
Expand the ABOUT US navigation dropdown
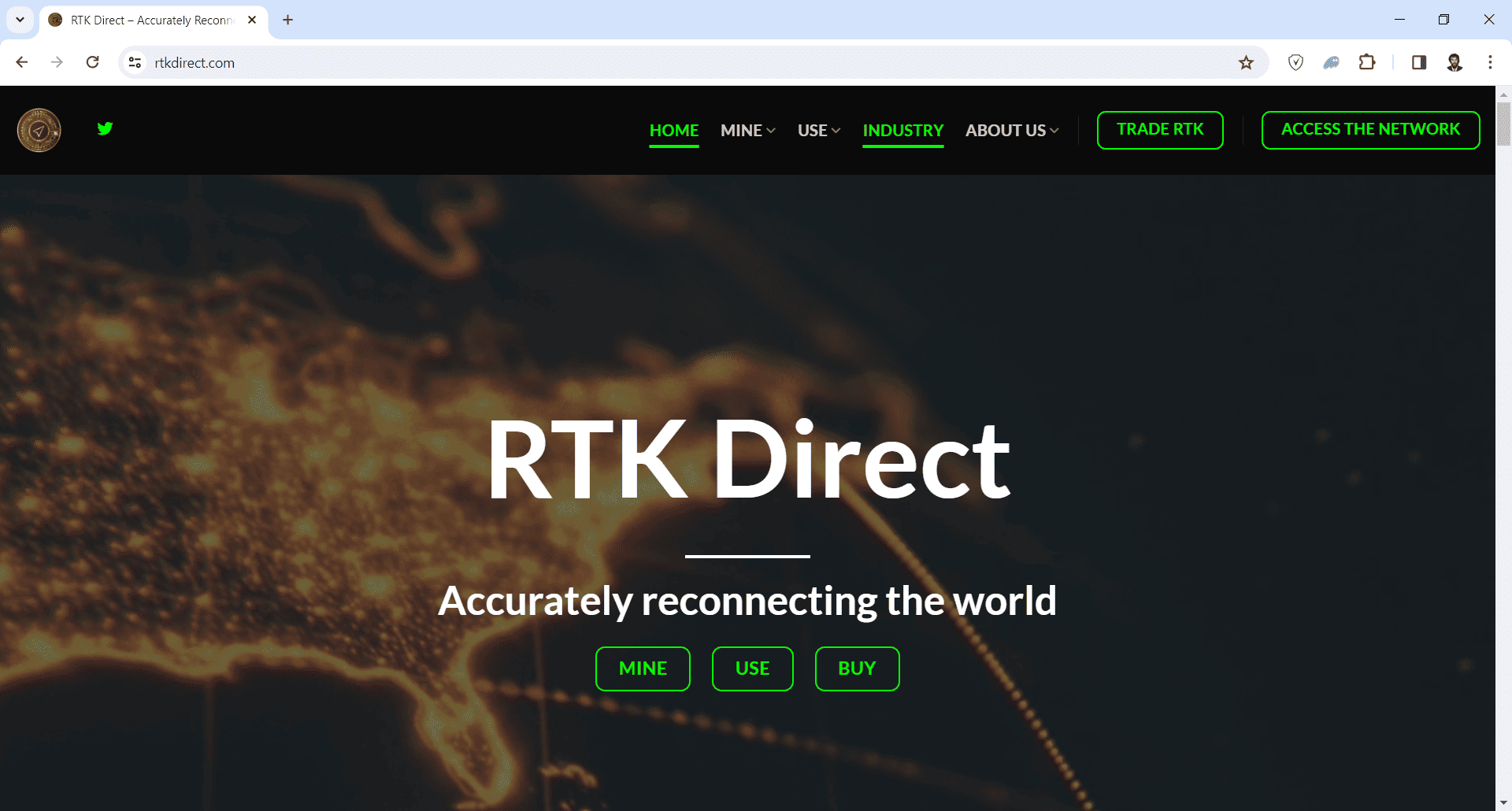[1012, 131]
